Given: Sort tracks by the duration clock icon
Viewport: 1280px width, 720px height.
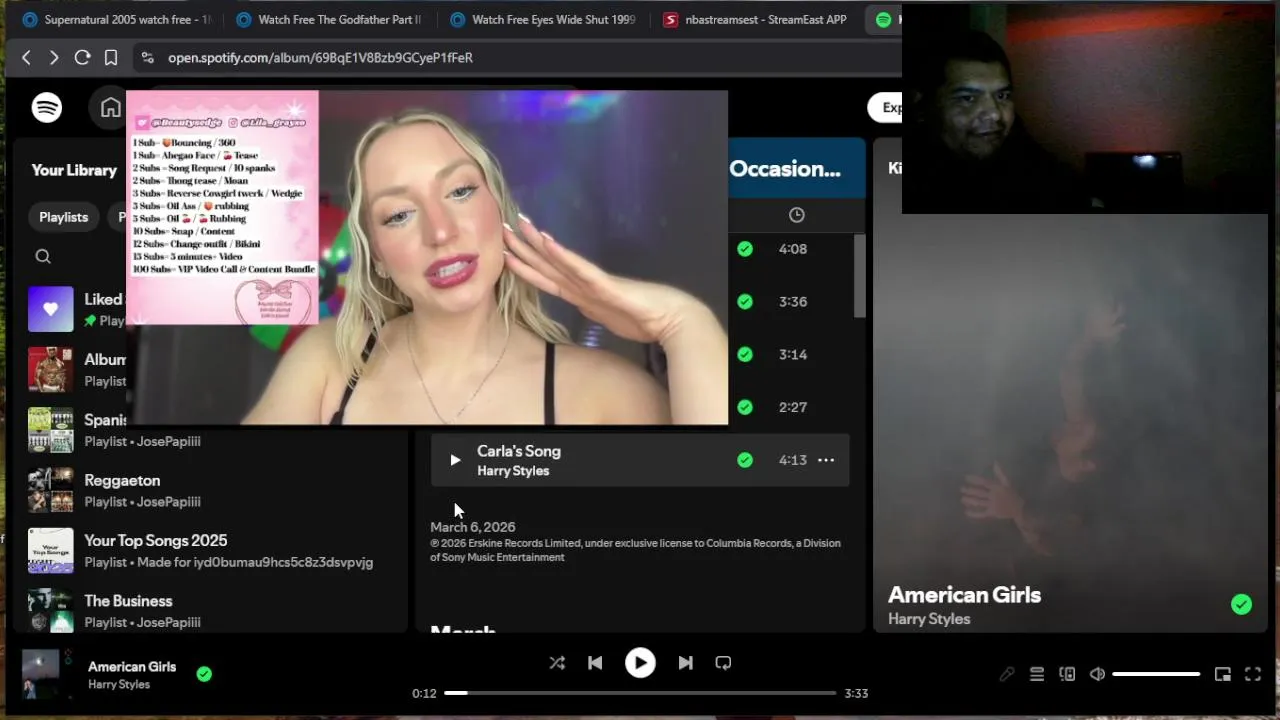Looking at the screenshot, I should pyautogui.click(x=796, y=215).
